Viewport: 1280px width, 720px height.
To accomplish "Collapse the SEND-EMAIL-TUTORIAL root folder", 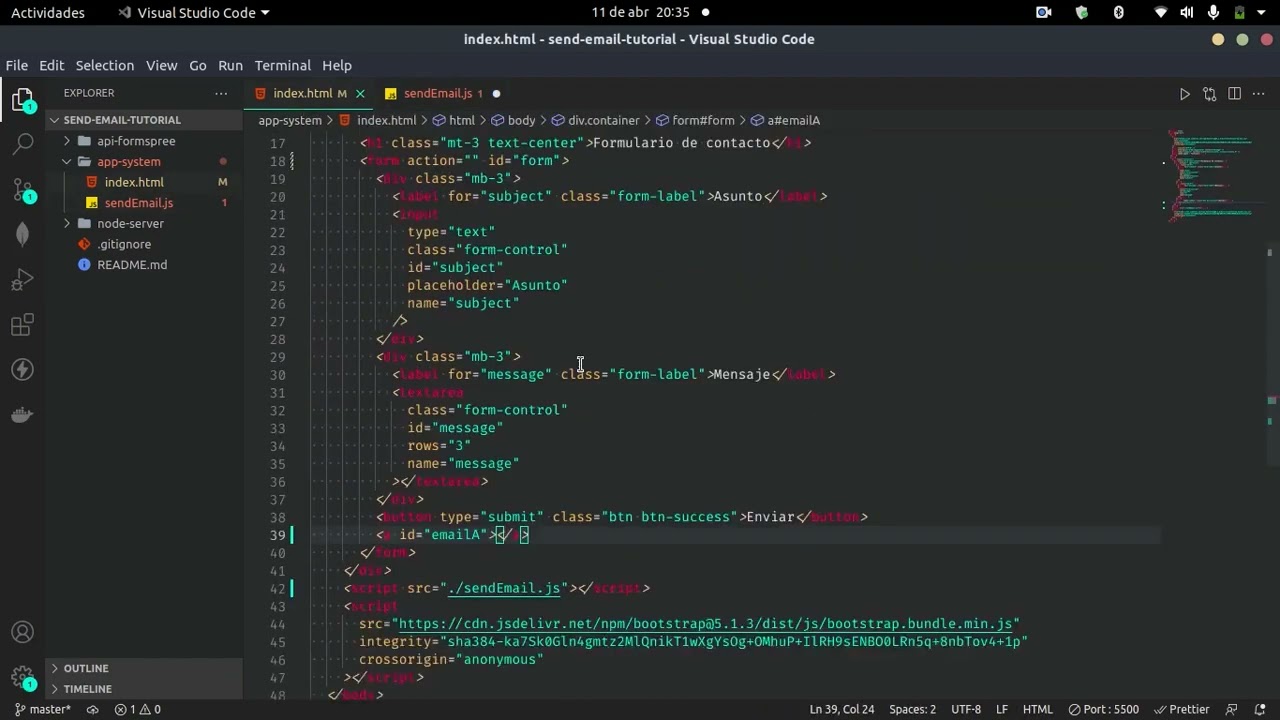I will click(x=122, y=120).
